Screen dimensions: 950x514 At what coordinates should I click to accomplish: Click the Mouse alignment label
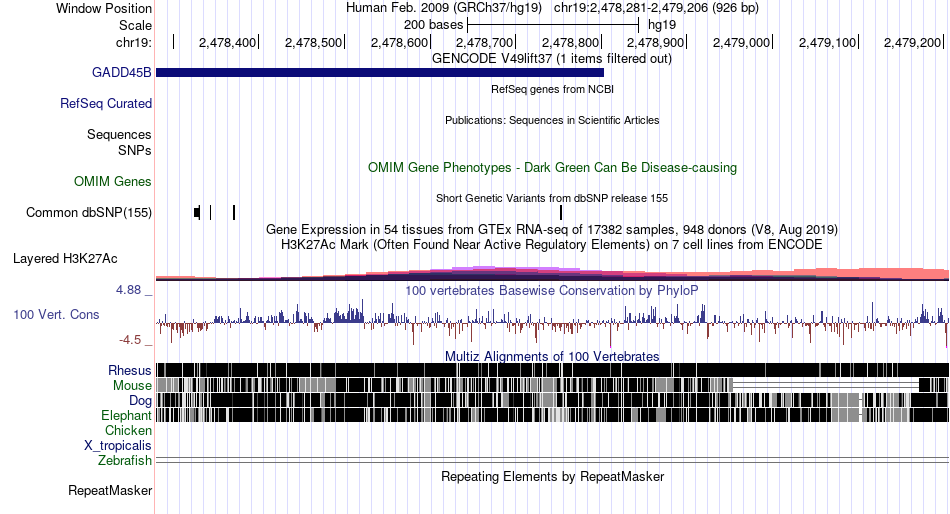(x=132, y=386)
